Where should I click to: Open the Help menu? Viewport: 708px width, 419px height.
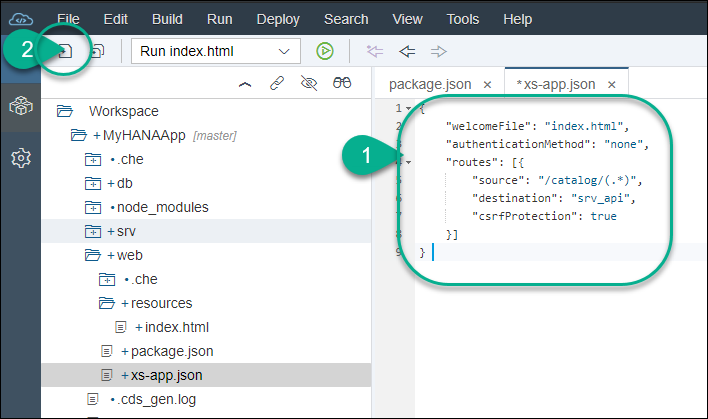click(x=517, y=19)
